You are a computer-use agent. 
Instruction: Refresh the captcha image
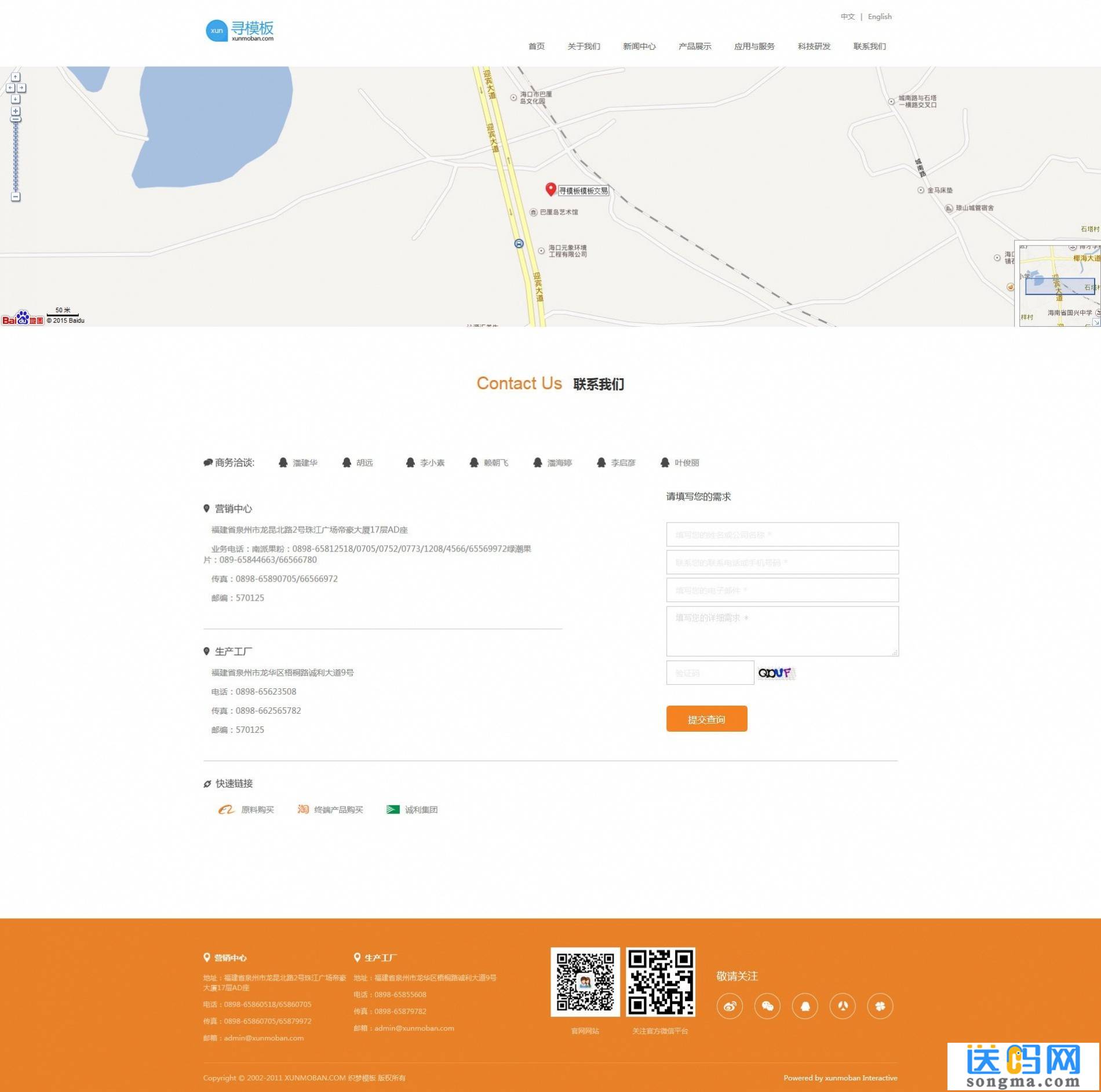pyautogui.click(x=776, y=673)
